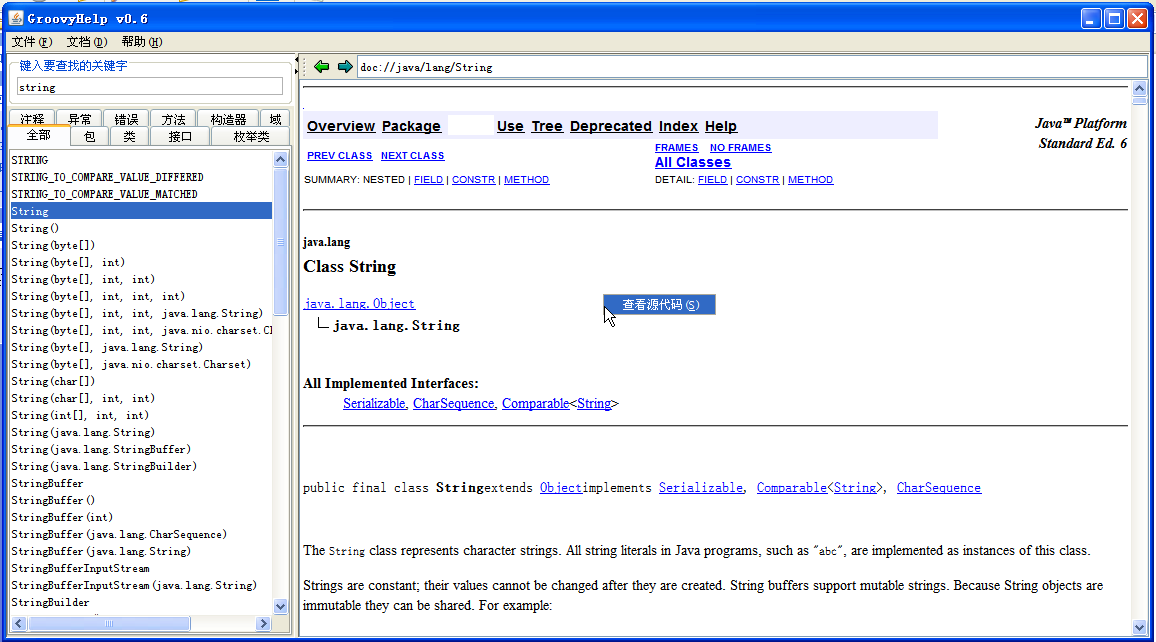1156x642 pixels.
Task: Select StringBuffer class entry in the list
Action: [141, 483]
